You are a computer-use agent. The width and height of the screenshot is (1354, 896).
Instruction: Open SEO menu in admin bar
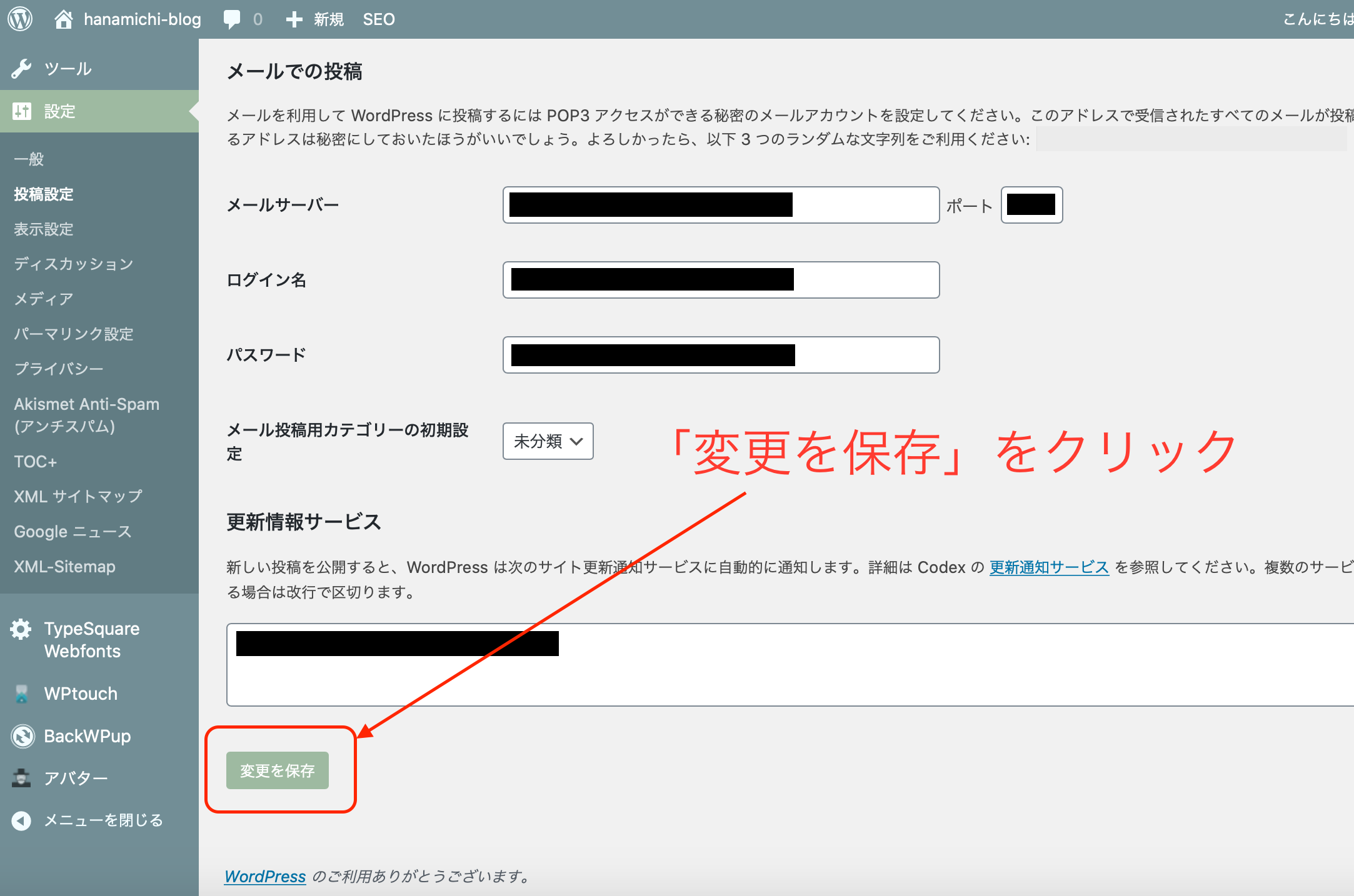(379, 19)
